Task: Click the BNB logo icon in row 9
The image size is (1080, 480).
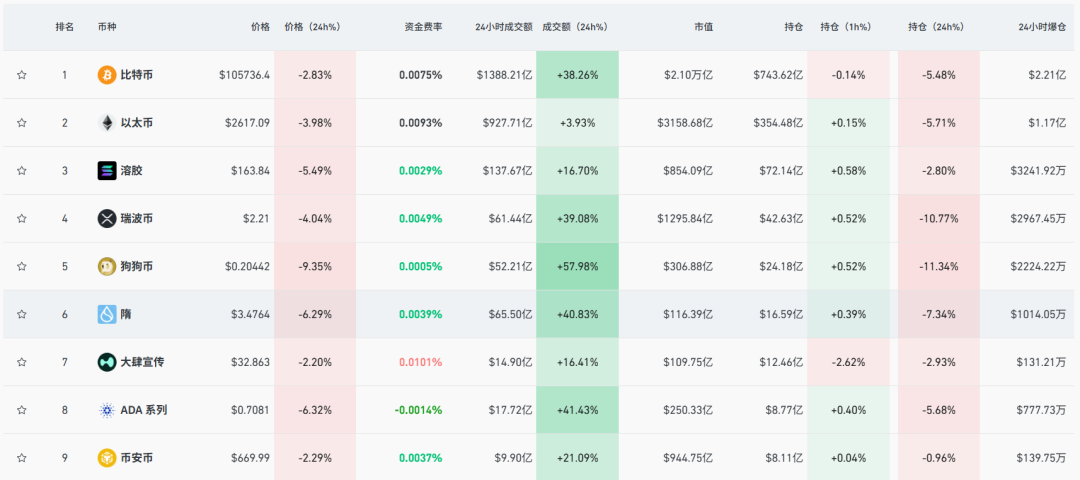Action: tap(107, 458)
